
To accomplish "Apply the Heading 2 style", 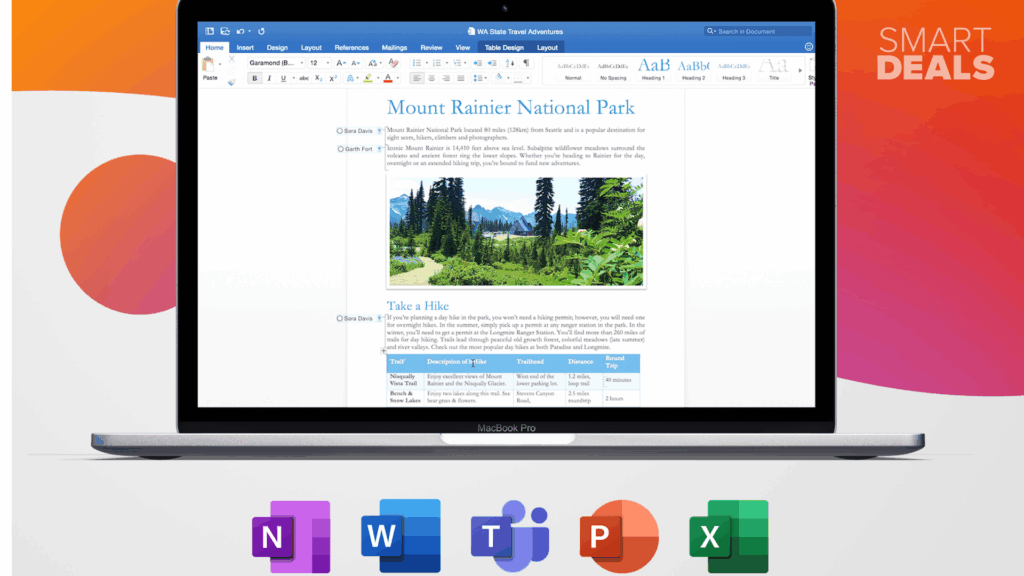I will 694,69.
